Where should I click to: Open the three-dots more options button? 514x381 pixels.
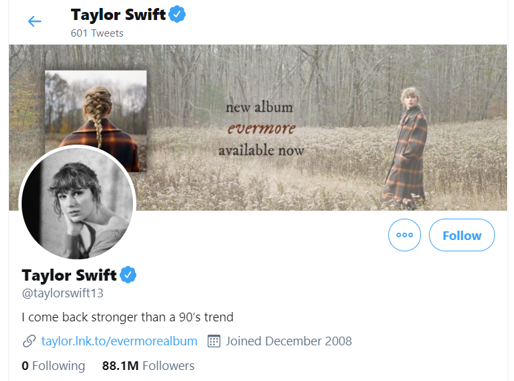tap(404, 235)
